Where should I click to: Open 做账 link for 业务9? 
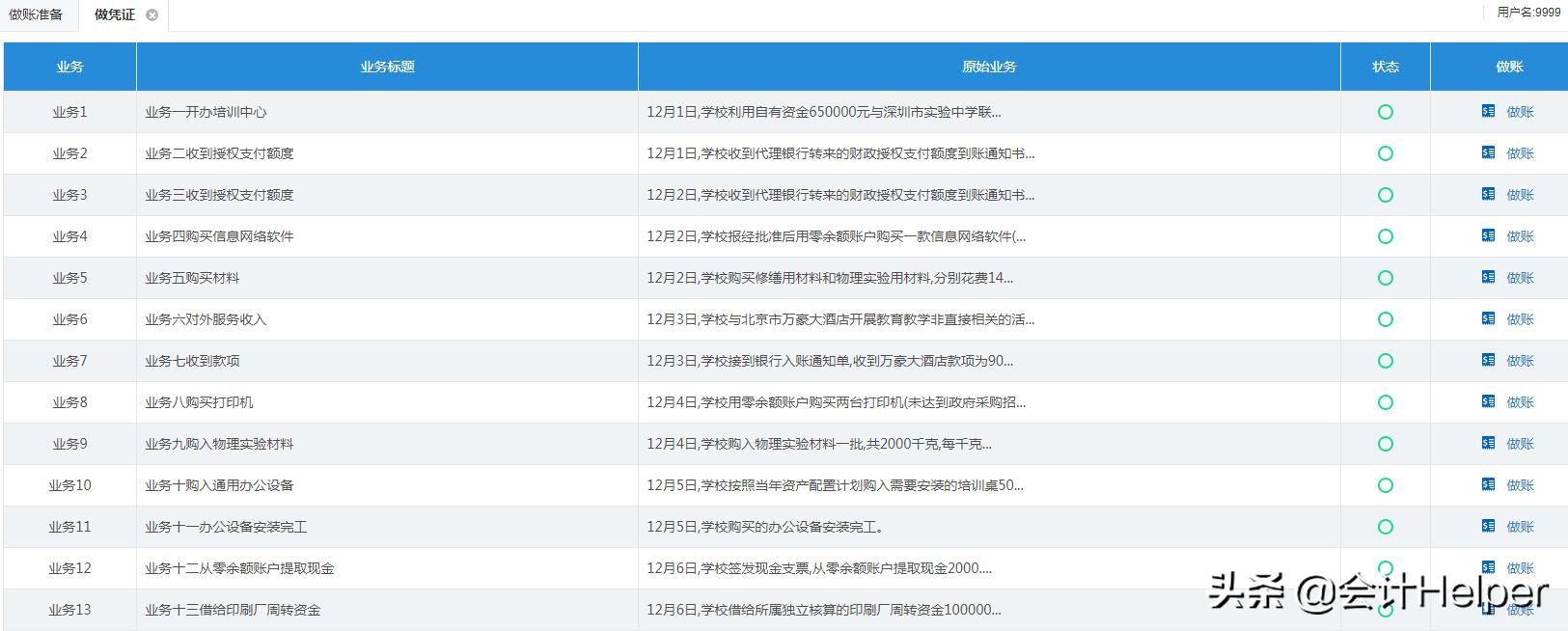click(x=1520, y=444)
